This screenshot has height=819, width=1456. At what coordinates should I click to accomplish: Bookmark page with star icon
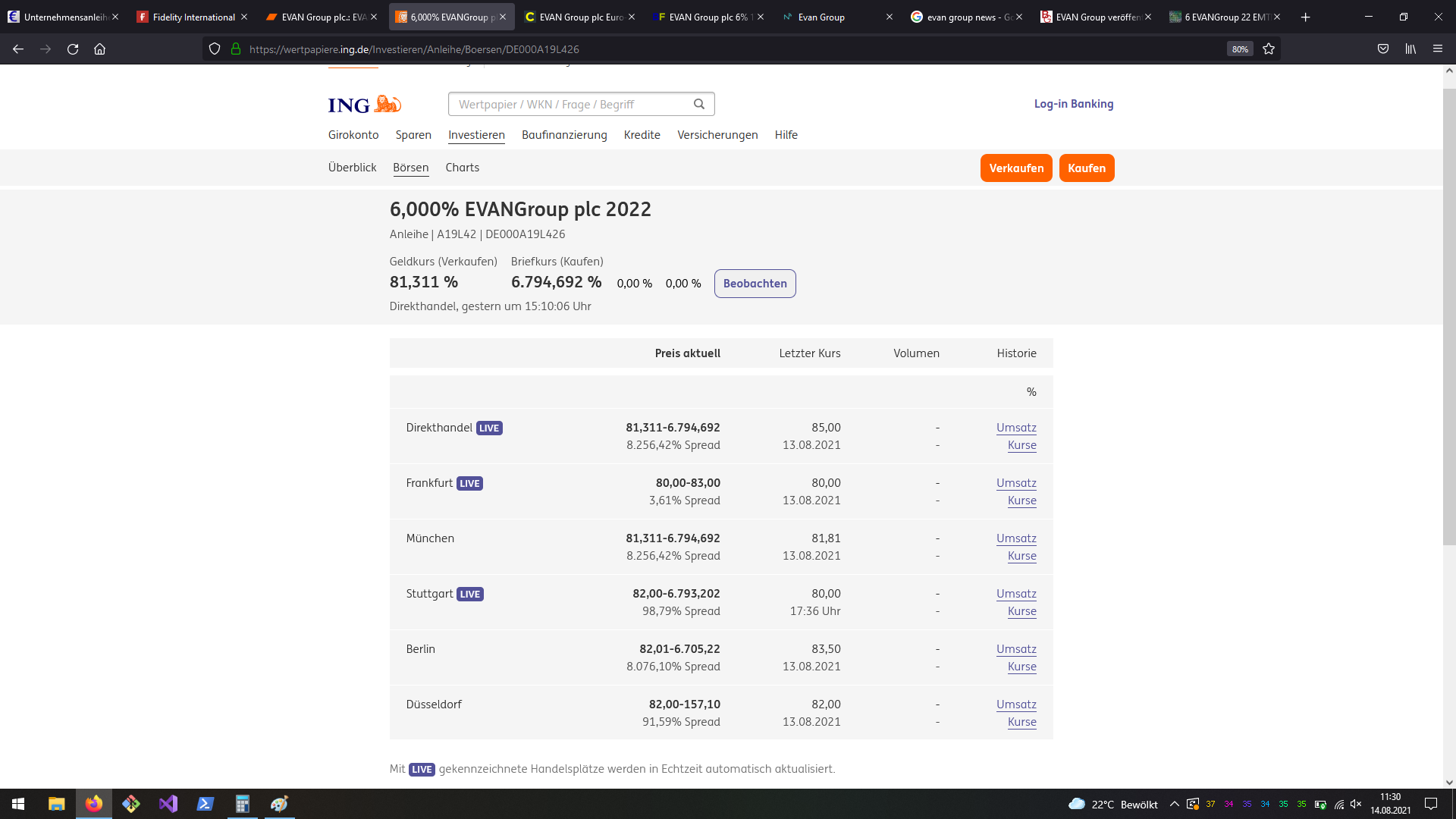pos(1269,49)
